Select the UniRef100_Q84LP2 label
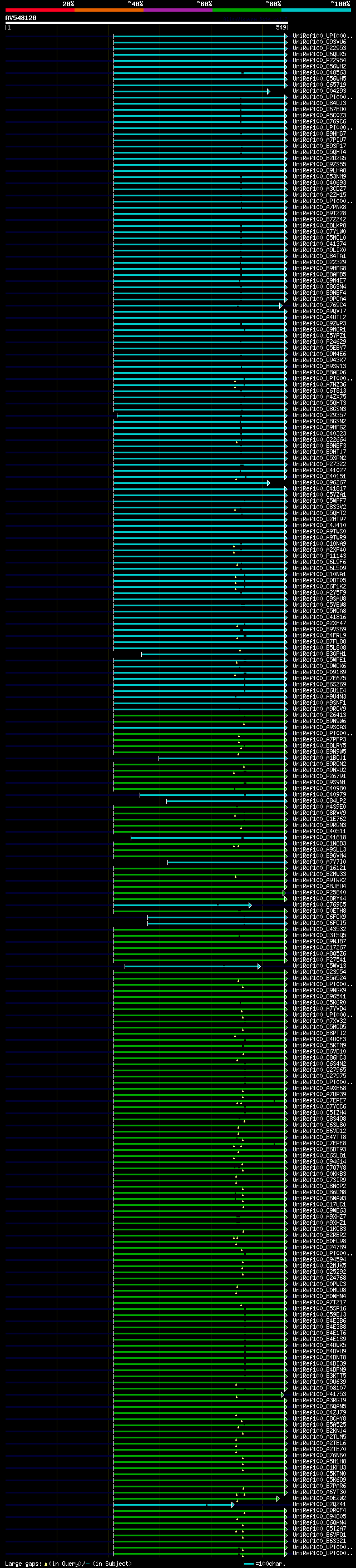The image size is (356, 1568). (319, 801)
